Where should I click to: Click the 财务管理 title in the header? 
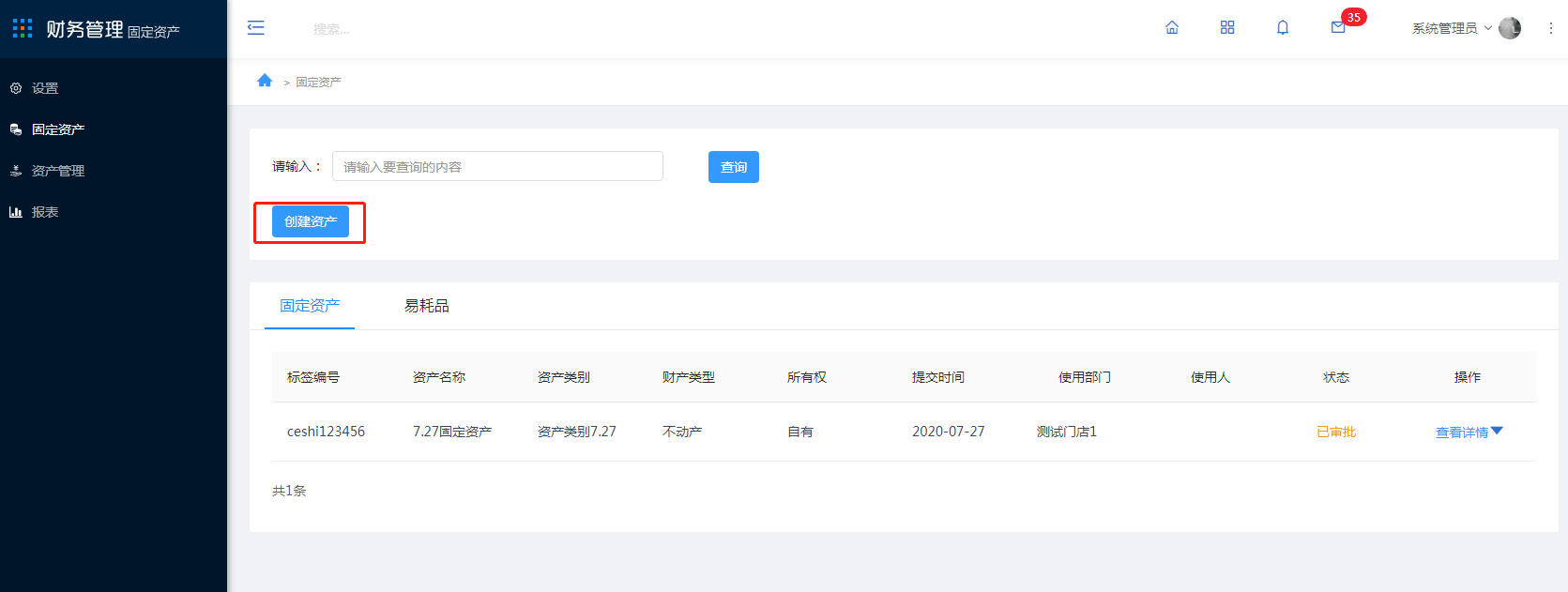click(84, 29)
